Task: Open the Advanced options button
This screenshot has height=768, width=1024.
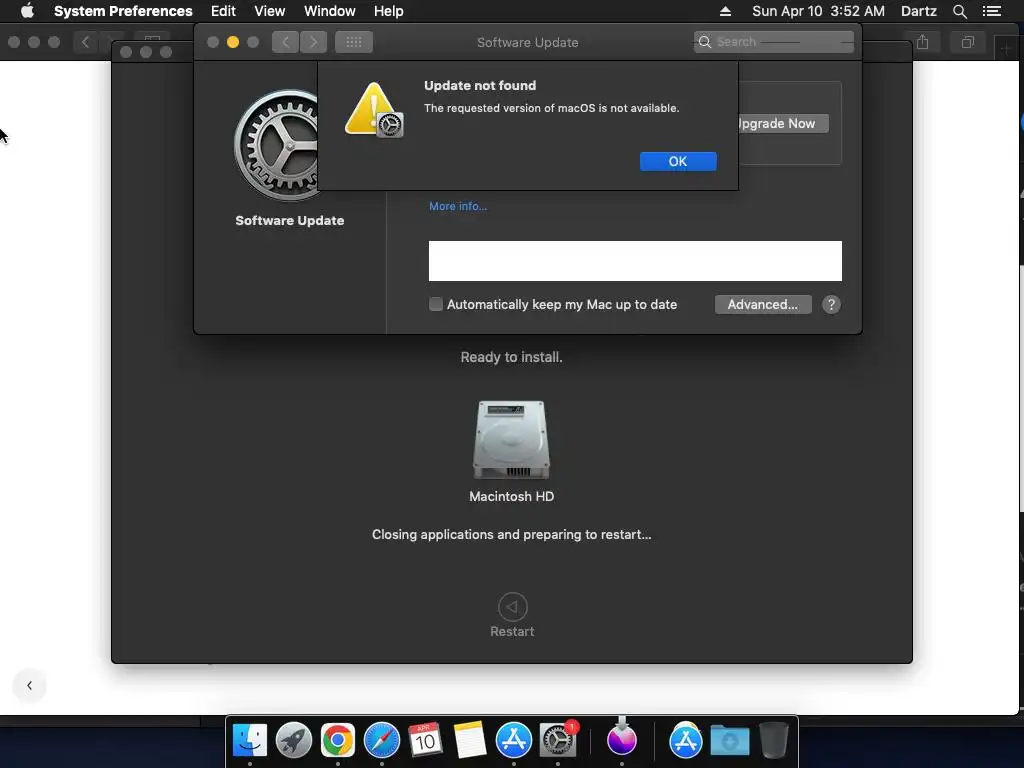Action: (763, 304)
